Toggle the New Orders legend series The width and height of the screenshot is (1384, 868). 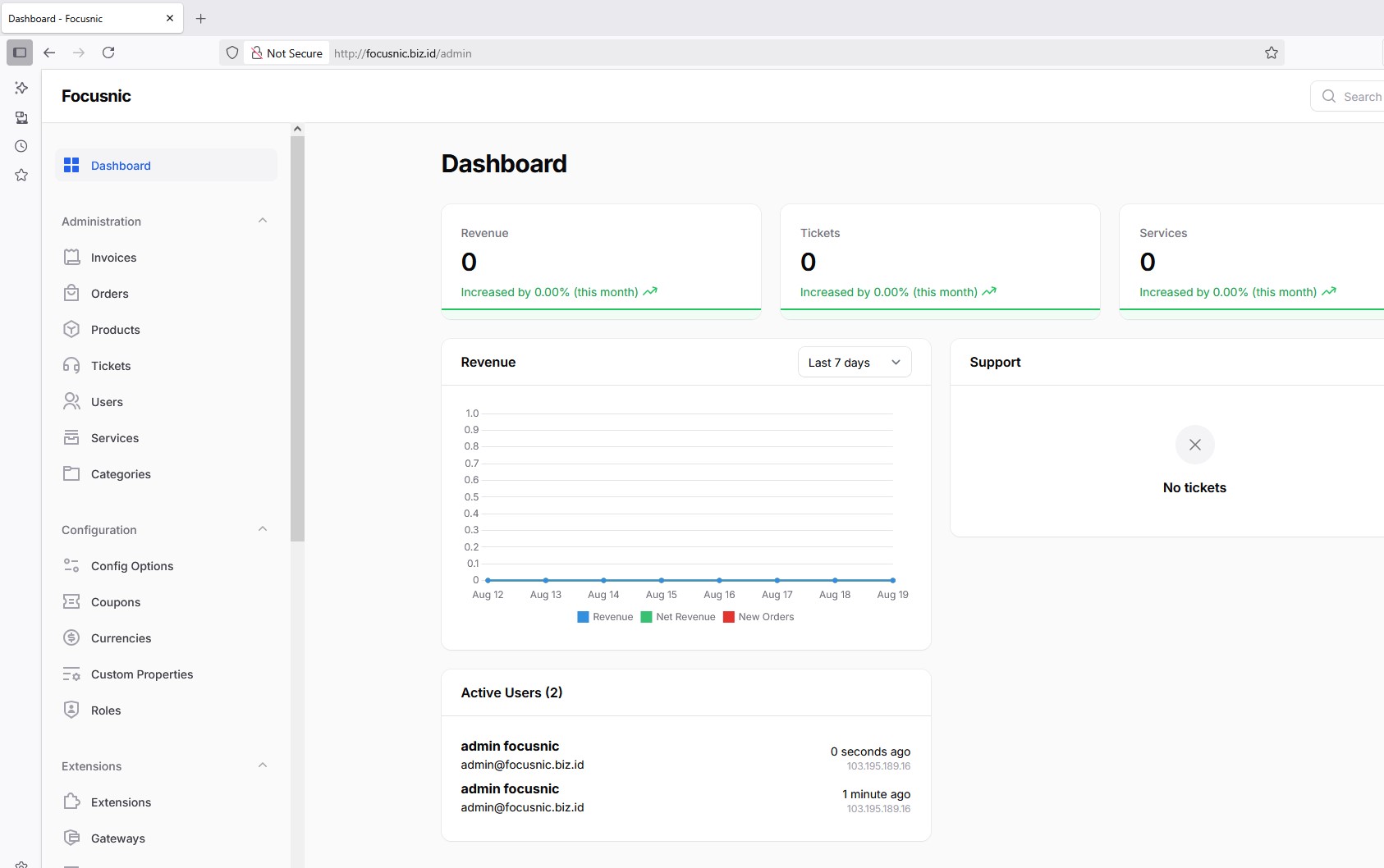click(x=758, y=617)
